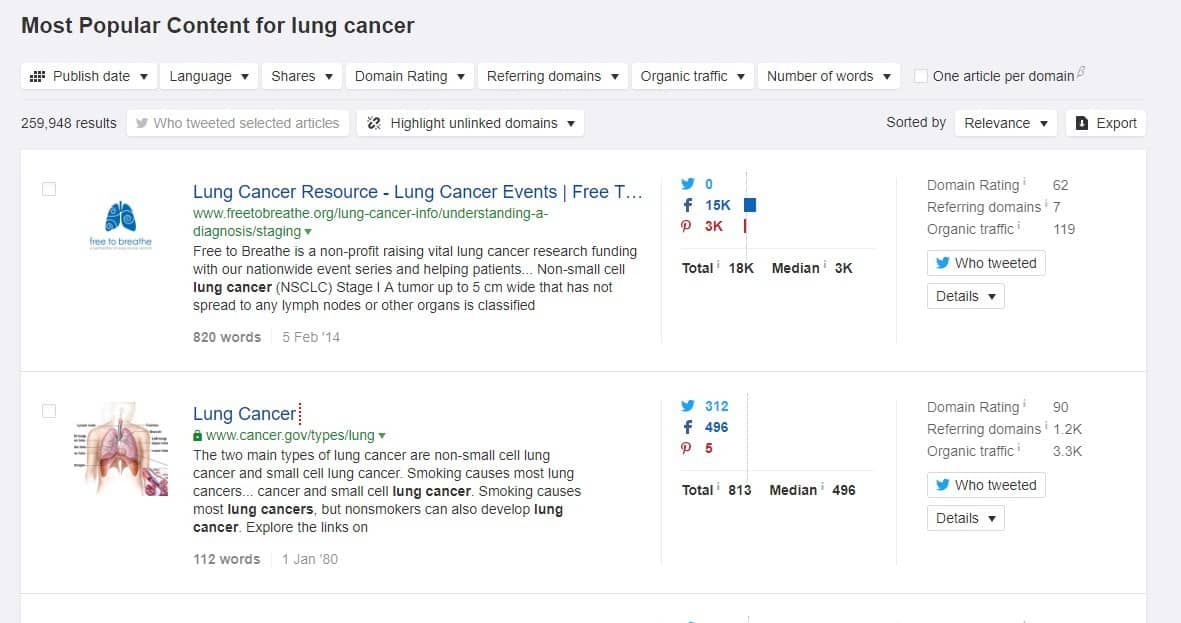Expand the Relevance sort dropdown
1181x623 pixels.
(1005, 123)
